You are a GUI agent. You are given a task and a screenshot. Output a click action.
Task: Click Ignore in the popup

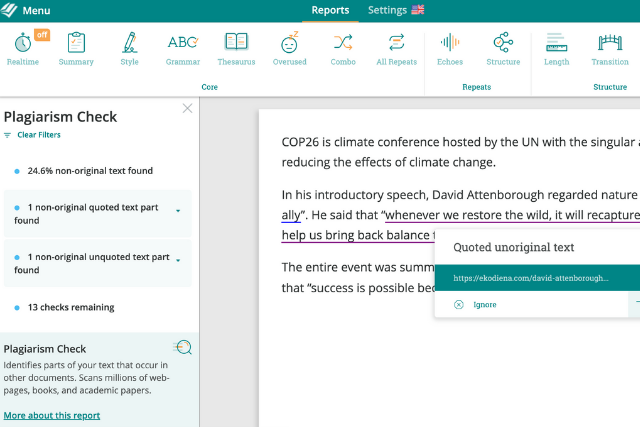[484, 305]
